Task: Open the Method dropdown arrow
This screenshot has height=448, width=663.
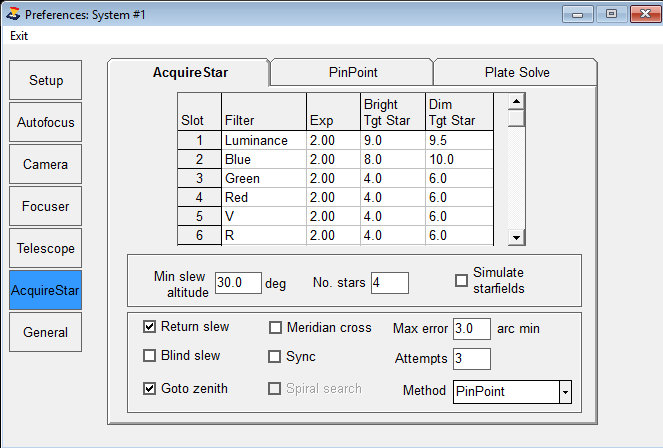Action: (x=565, y=392)
